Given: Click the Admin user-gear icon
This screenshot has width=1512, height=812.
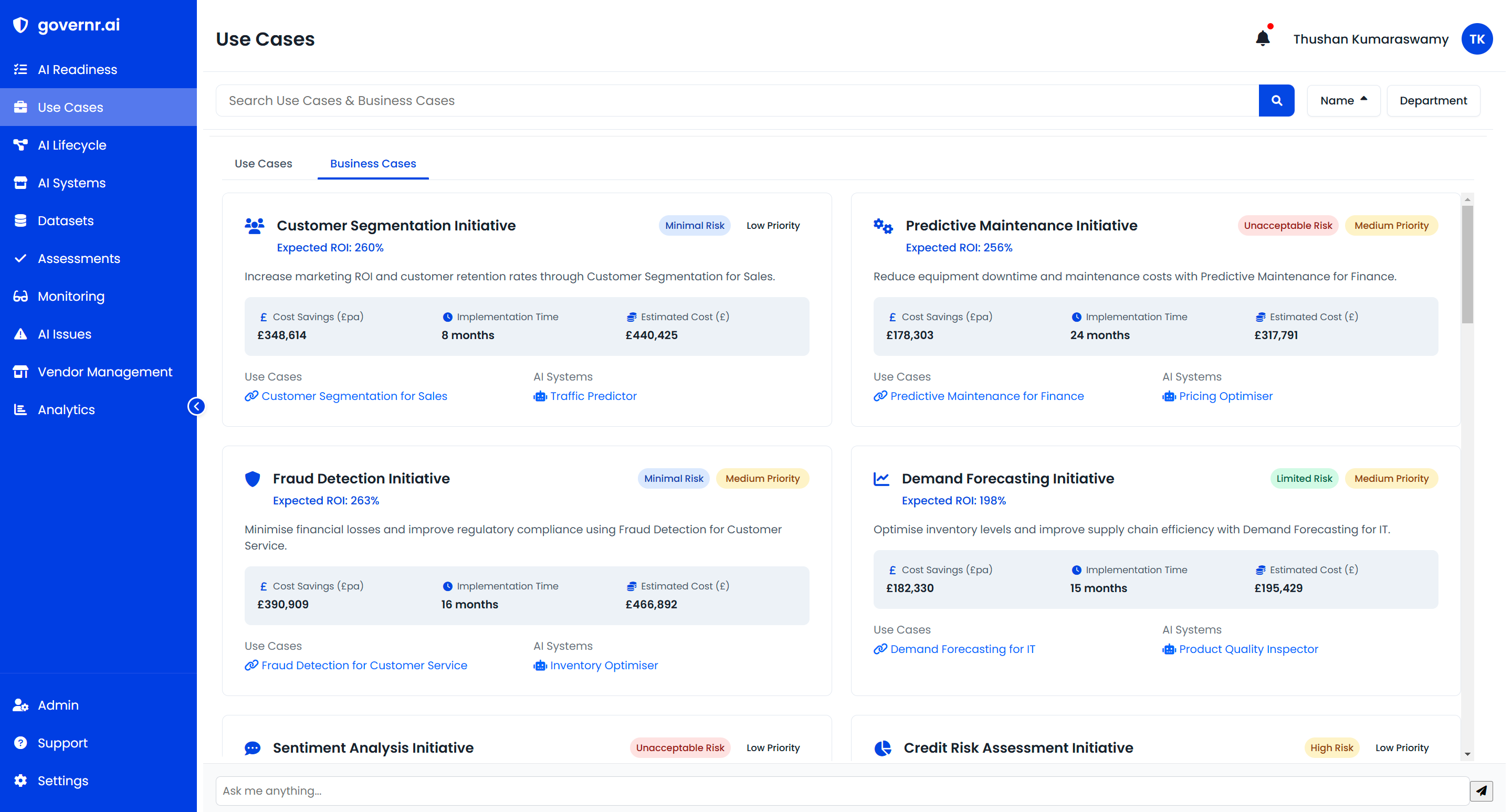Looking at the screenshot, I should (20, 705).
